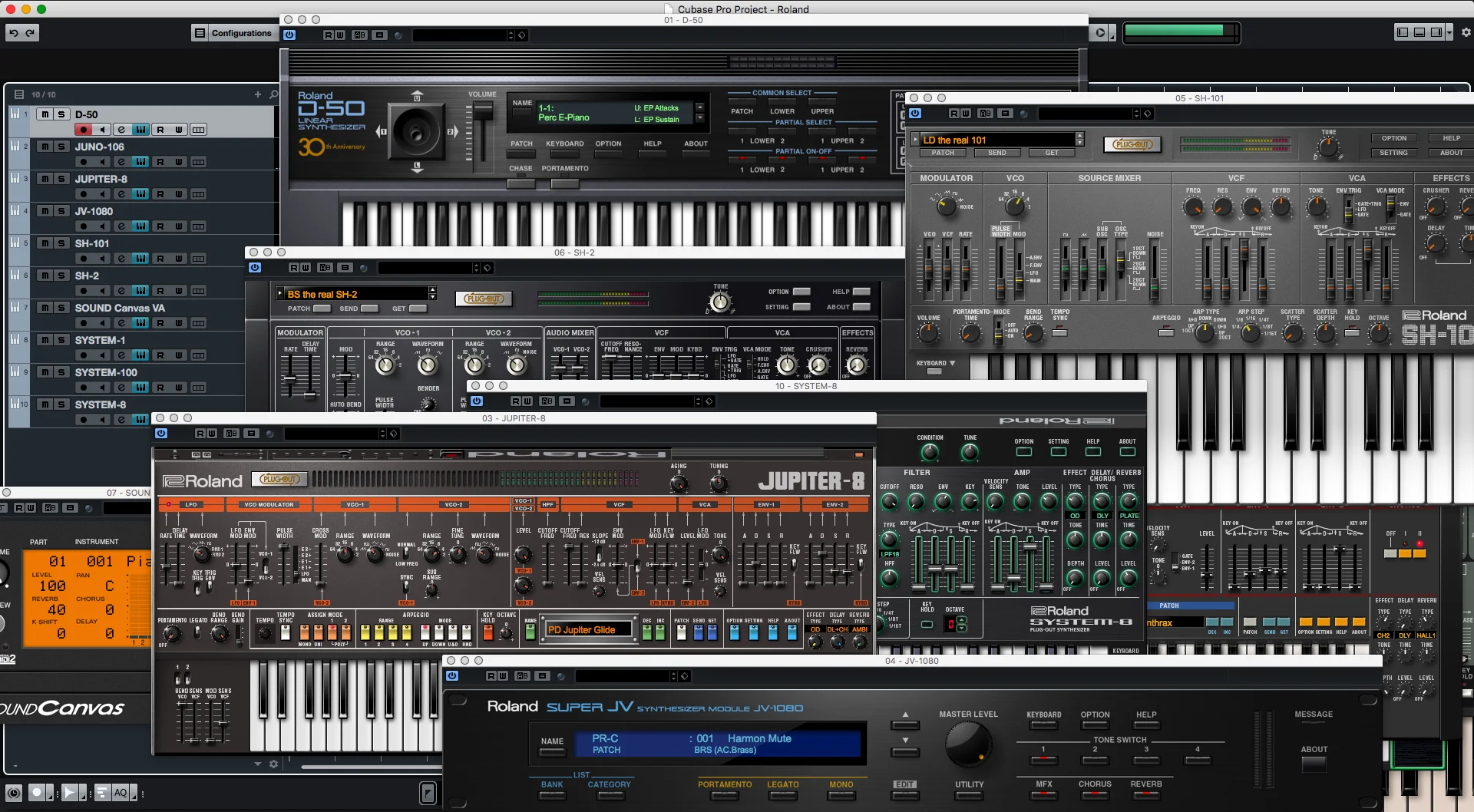Show lanes icon on the JV-1080 track

198,226
